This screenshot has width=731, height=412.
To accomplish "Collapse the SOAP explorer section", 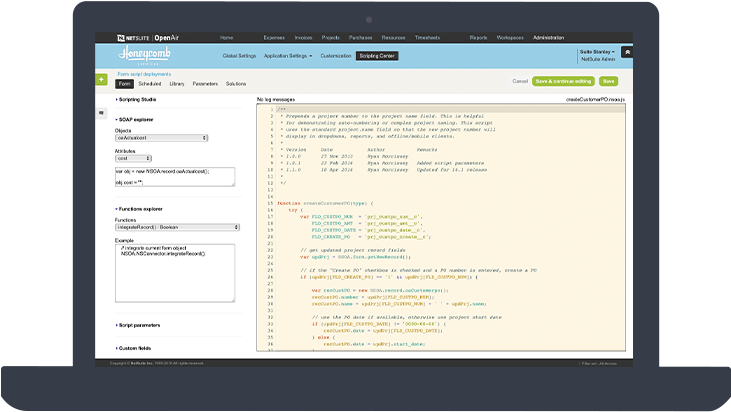I will coord(137,120).
